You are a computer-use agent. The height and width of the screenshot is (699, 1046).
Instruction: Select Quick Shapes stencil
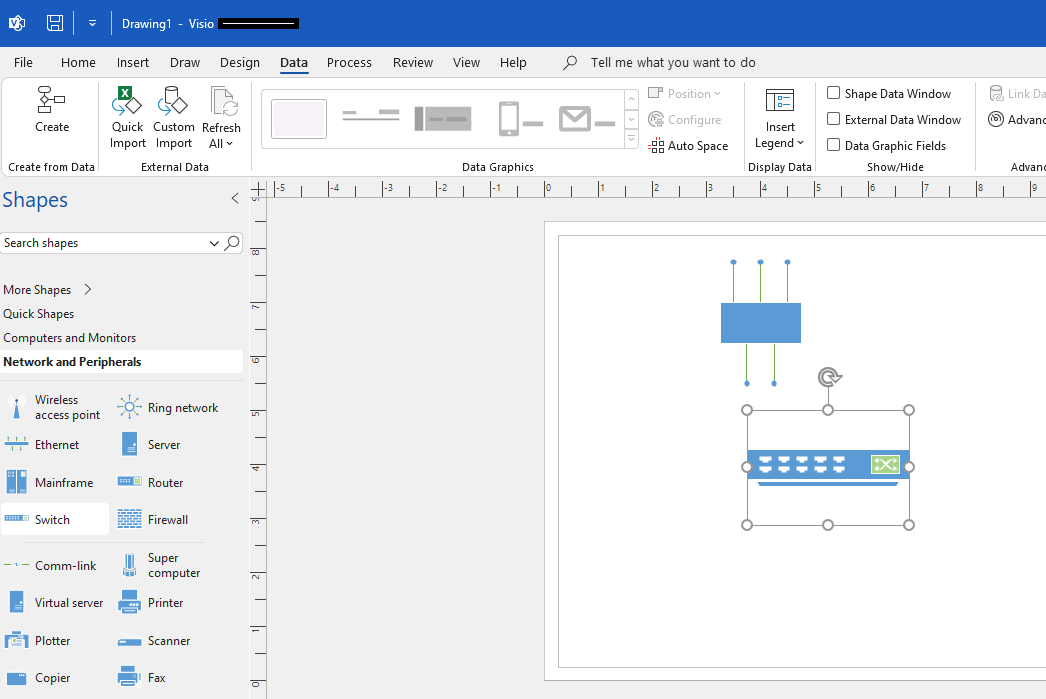(39, 313)
